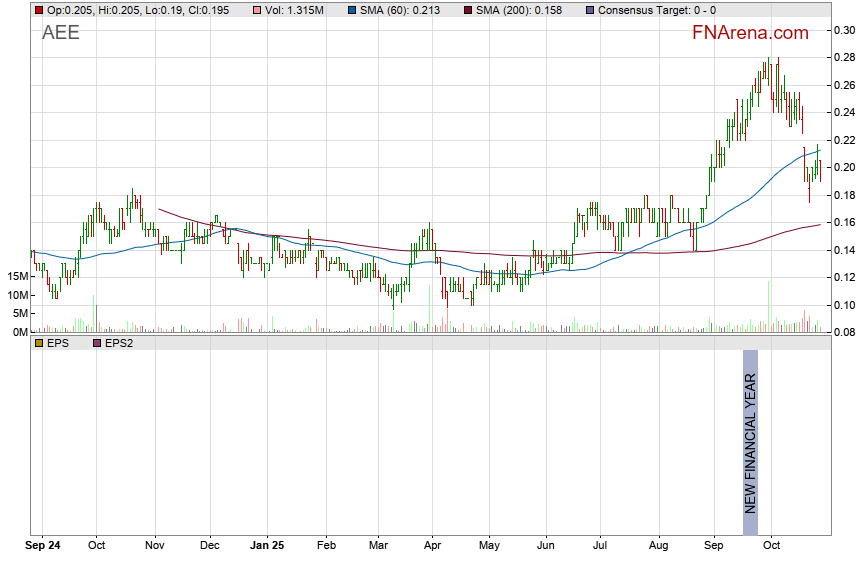Click the red OHLC legend swatch
The width and height of the screenshot is (859, 566).
39,9
